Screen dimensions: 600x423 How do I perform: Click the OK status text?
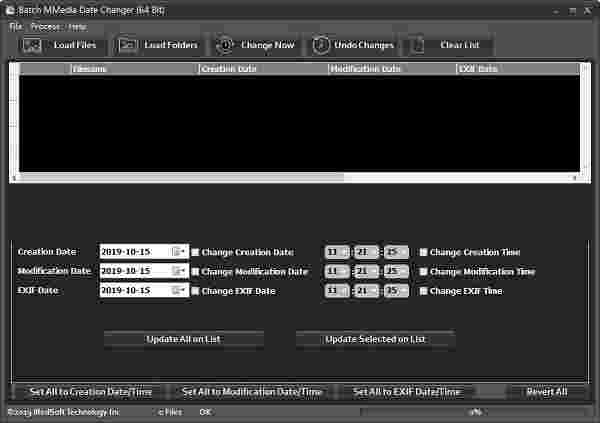(x=206, y=412)
